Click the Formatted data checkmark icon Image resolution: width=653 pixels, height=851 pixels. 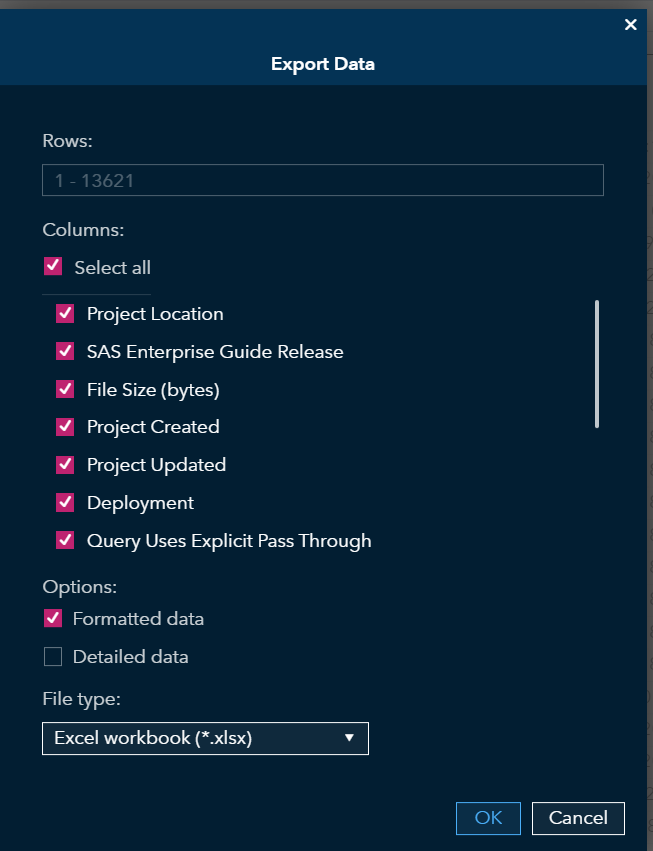(x=53, y=618)
